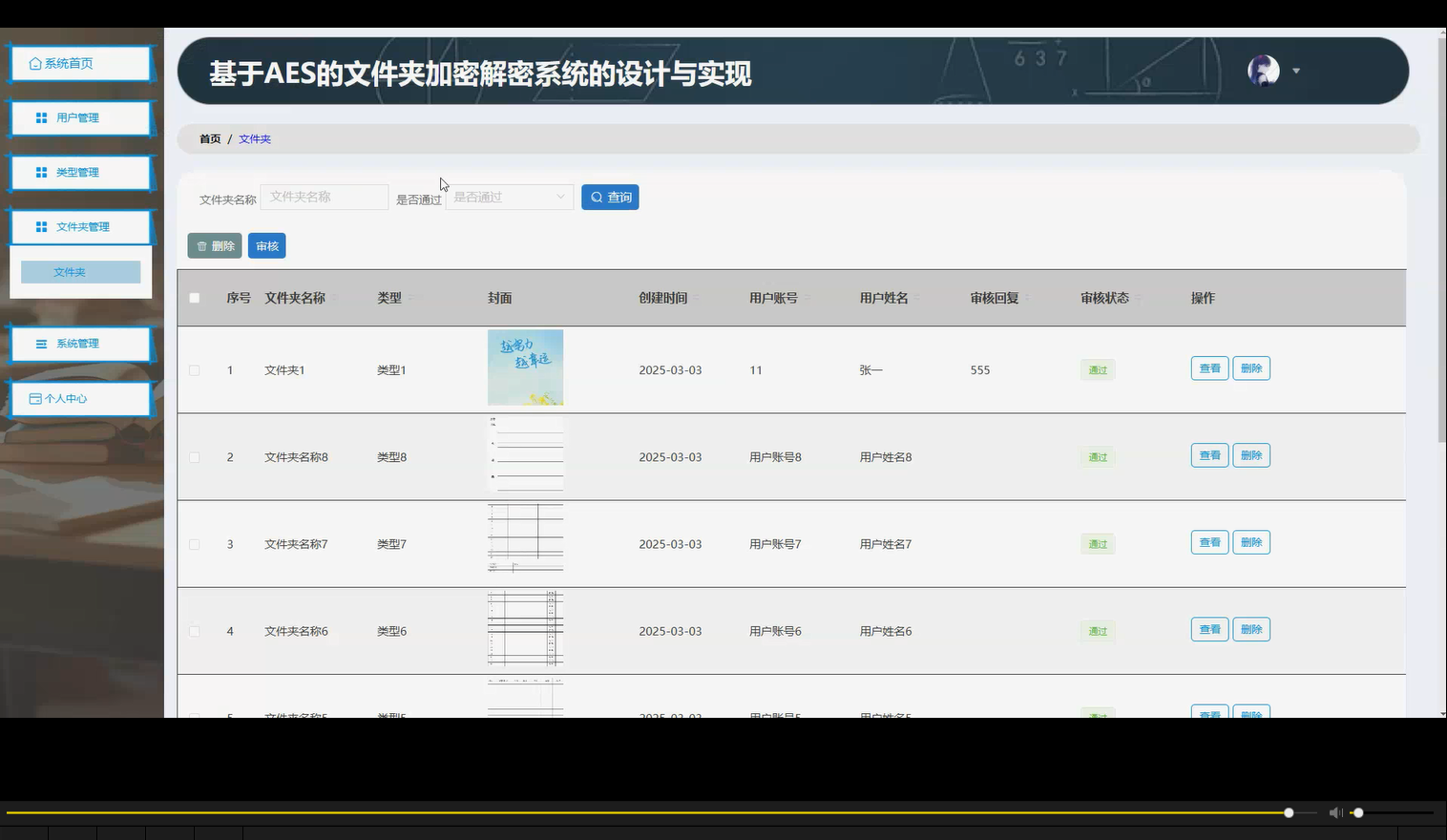Select the 类型1 cell

pos(391,370)
